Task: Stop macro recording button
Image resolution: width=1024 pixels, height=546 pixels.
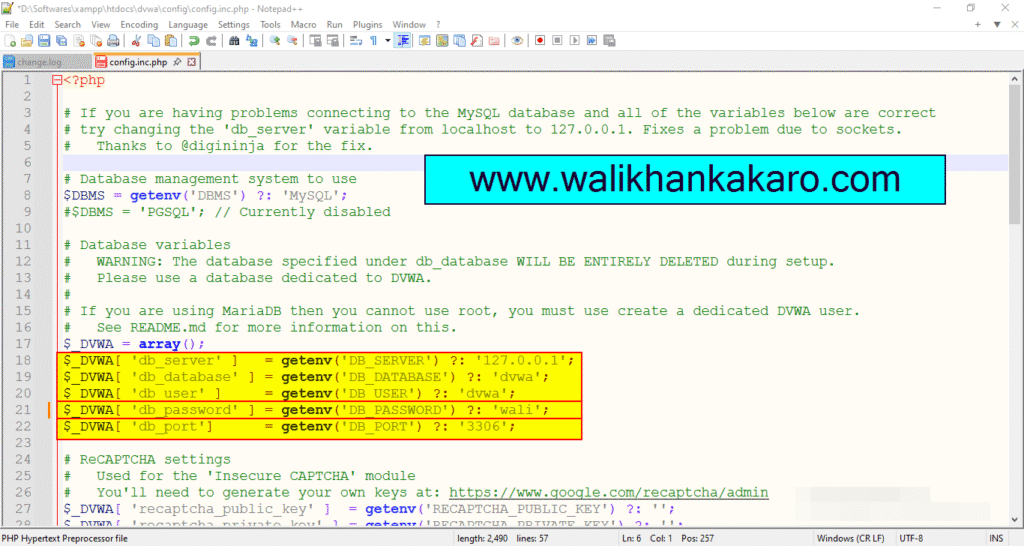Action: tap(557, 40)
